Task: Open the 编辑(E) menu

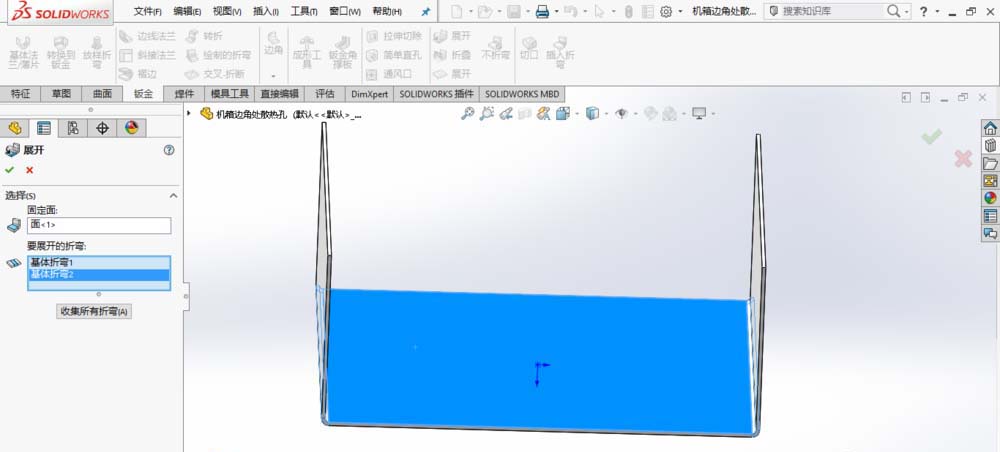Action: point(188,11)
